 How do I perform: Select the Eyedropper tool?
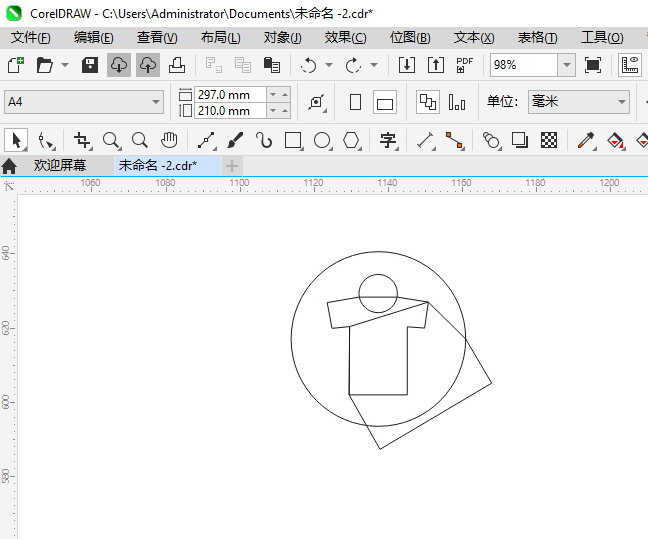tap(589, 140)
